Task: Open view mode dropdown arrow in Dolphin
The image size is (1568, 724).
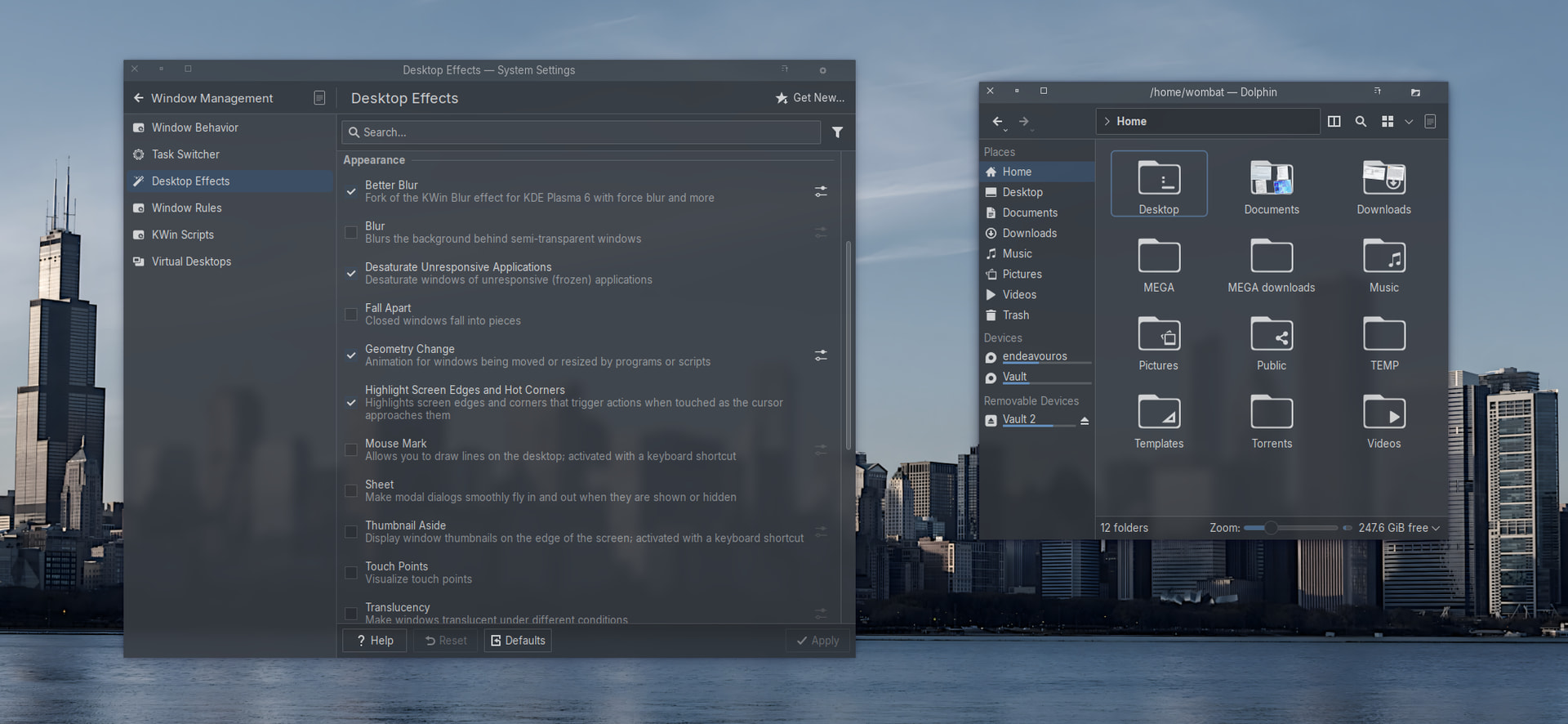Action: 1409,122
